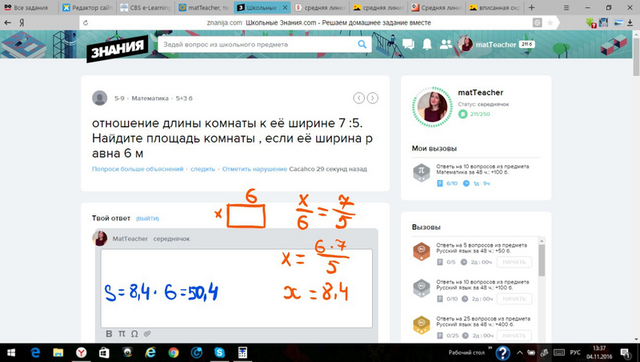Open the friends icon in header
This screenshot has width=640, height=362.
[x=445, y=44]
